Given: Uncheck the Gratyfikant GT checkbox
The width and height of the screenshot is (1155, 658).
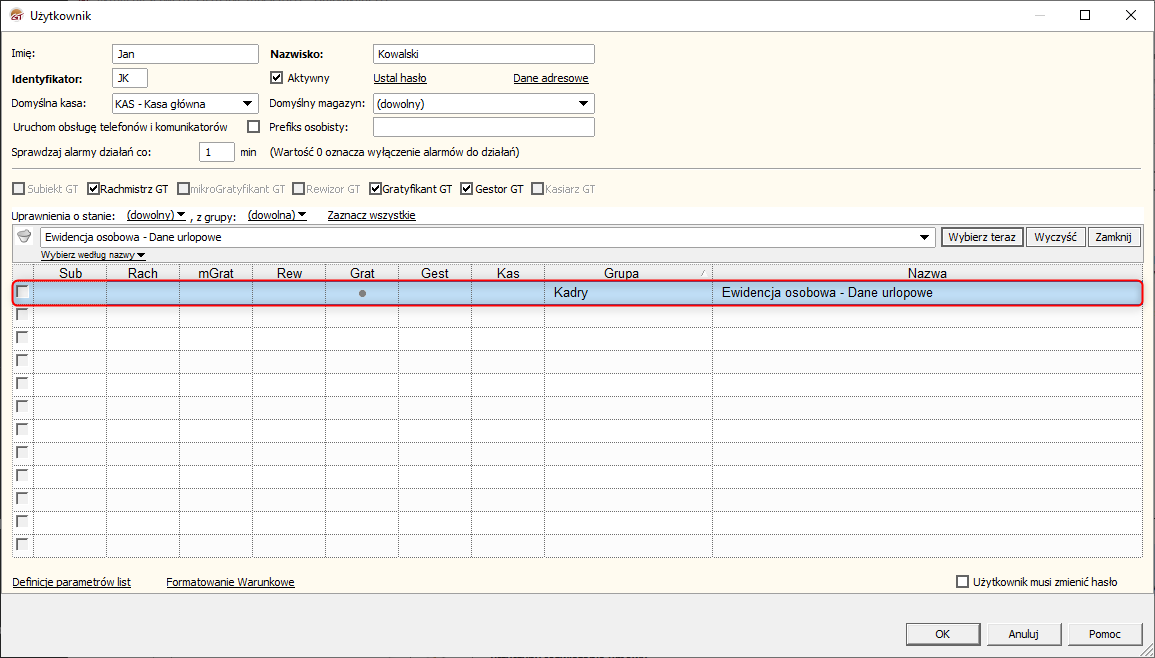Looking at the screenshot, I should [x=376, y=189].
